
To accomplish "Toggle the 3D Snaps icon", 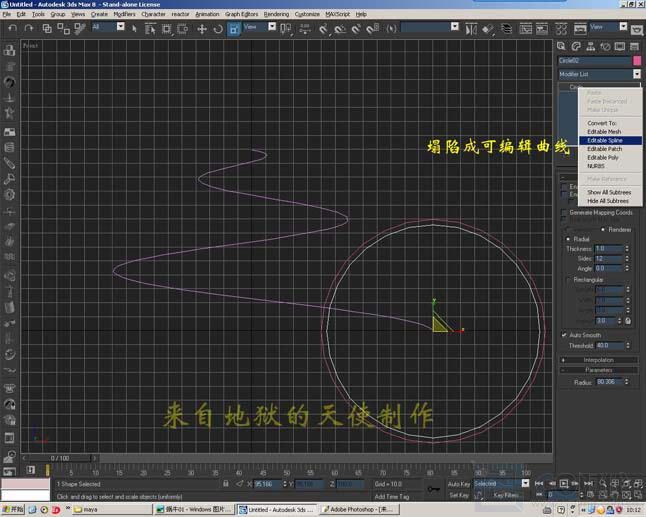I will 323,29.
